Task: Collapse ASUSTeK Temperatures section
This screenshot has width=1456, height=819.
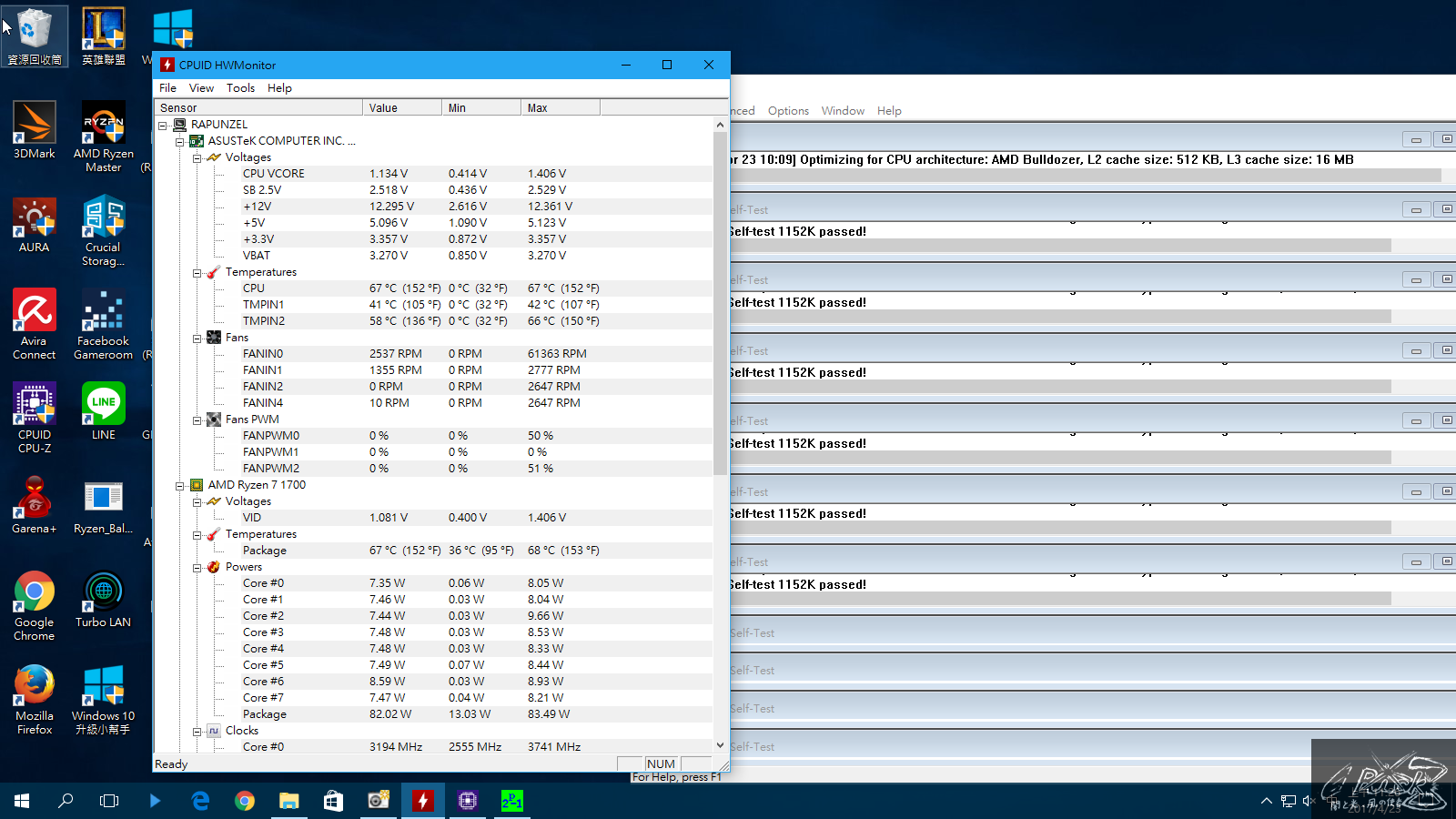Action: [x=197, y=272]
